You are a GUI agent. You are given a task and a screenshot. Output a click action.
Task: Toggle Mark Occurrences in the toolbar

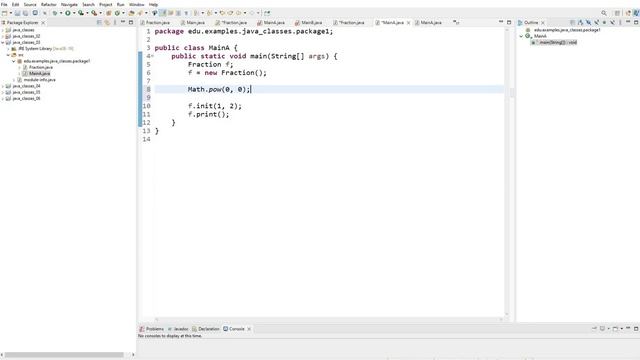162,13
